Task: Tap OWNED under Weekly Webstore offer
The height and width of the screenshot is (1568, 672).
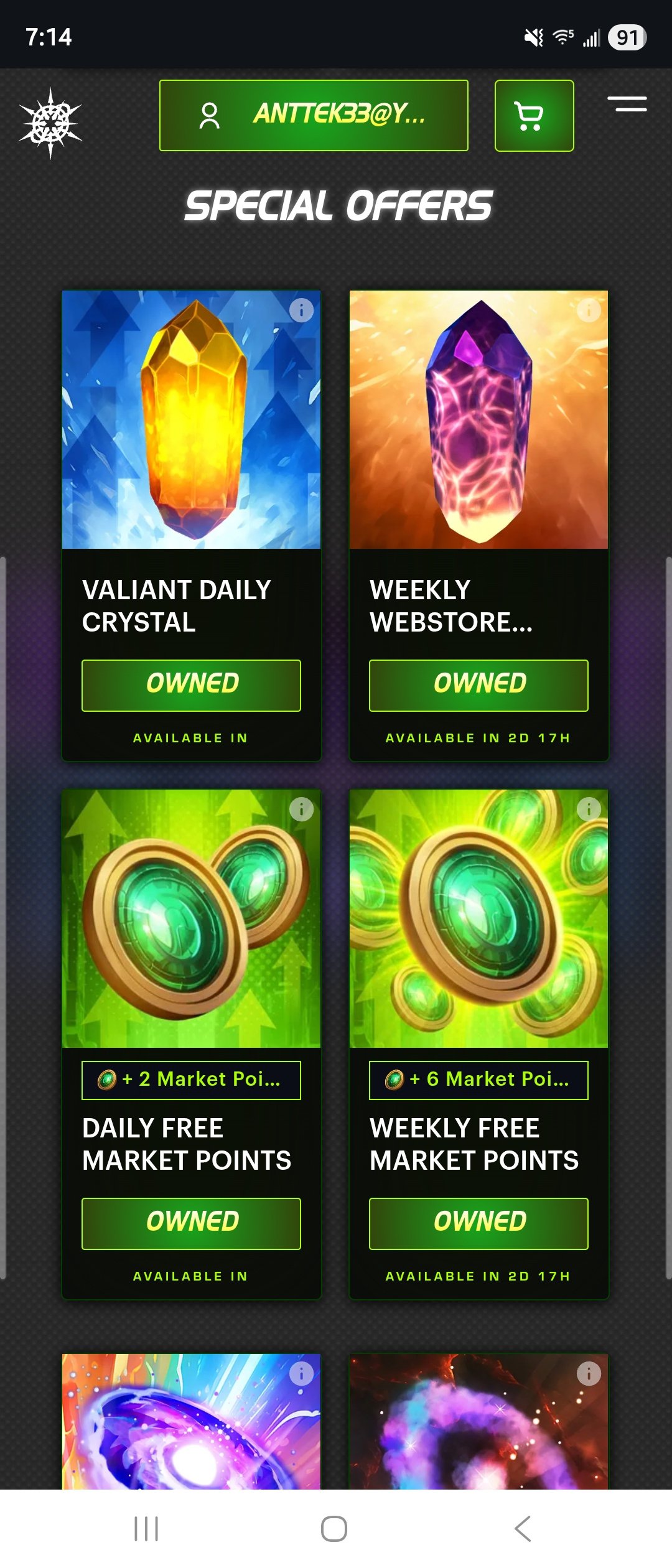Action: [x=478, y=685]
